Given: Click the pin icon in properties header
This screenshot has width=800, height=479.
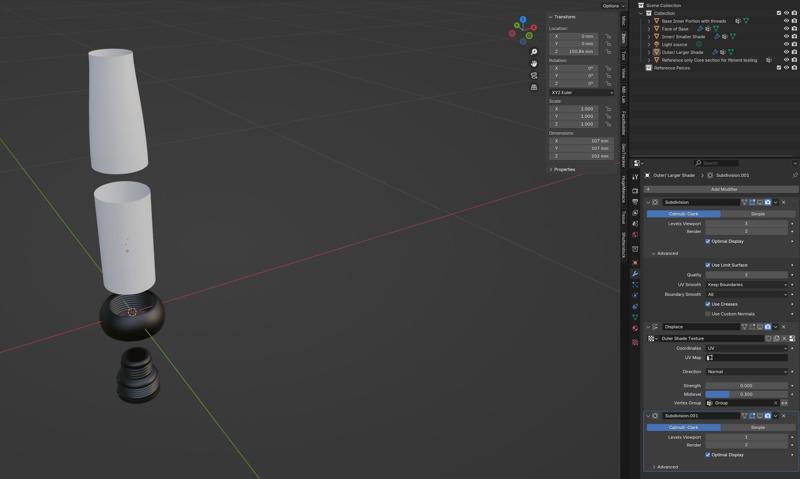Looking at the screenshot, I should point(795,175).
